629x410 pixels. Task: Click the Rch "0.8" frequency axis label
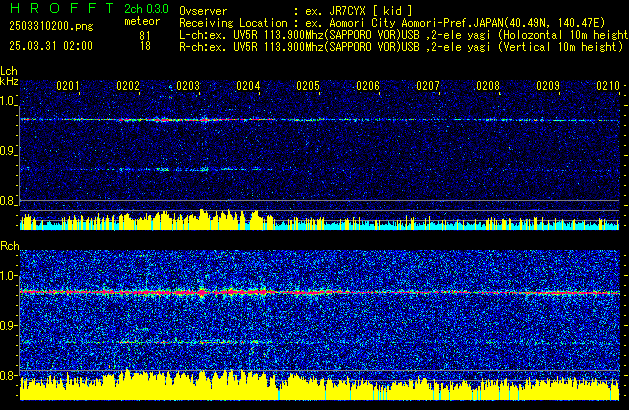(x=7, y=375)
